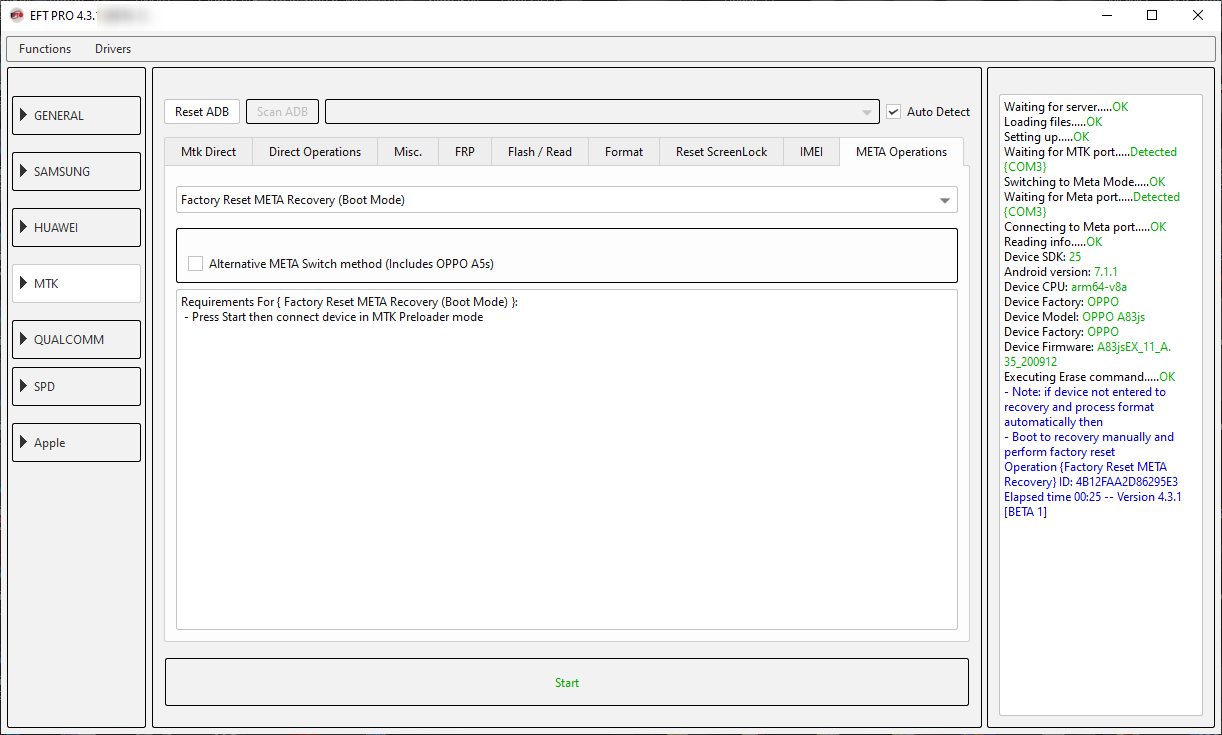Click 'Device CPU: arm64-v8a' log entry
Screen dimensions: 1222x735
pos(1065,287)
